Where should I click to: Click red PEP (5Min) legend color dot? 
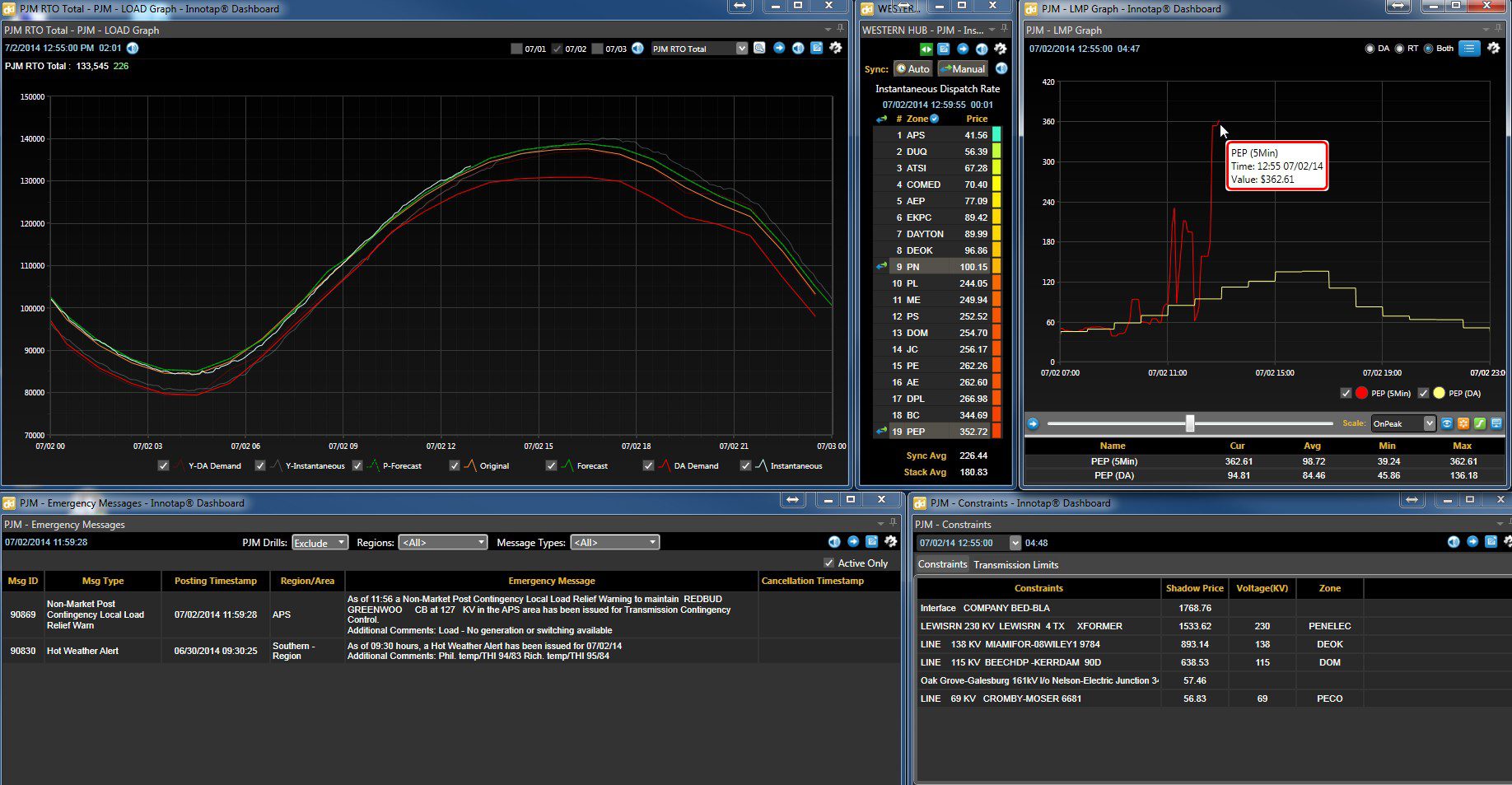click(x=1361, y=393)
